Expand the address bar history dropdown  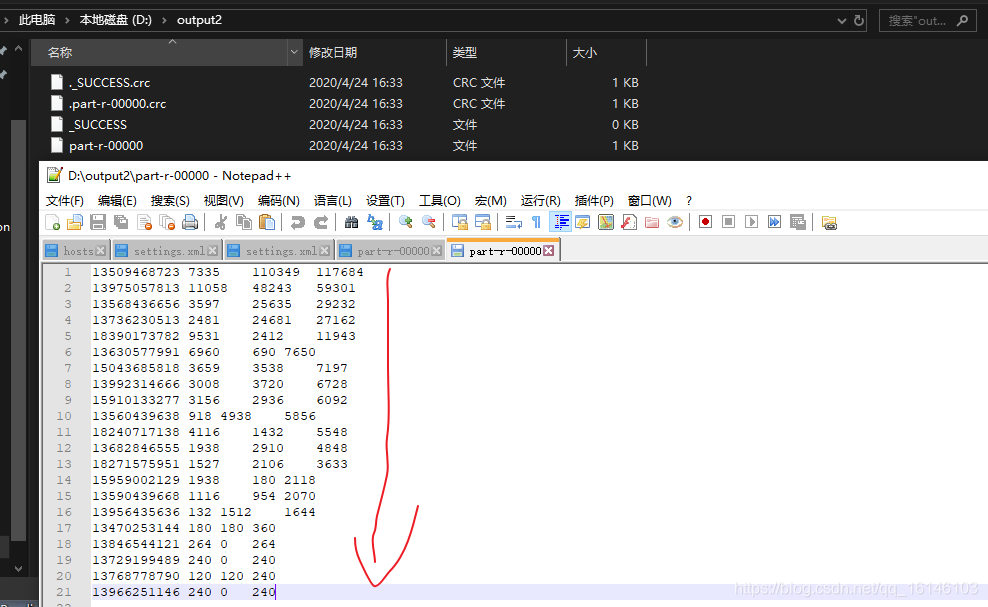click(x=842, y=21)
